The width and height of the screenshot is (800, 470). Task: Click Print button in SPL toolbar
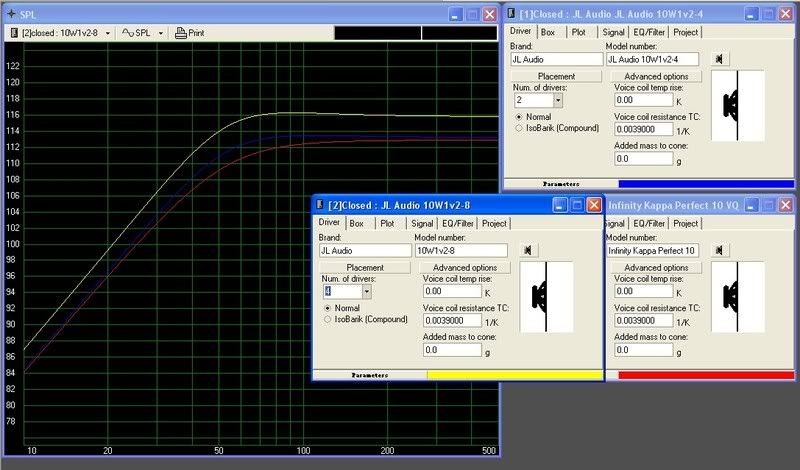[x=189, y=33]
